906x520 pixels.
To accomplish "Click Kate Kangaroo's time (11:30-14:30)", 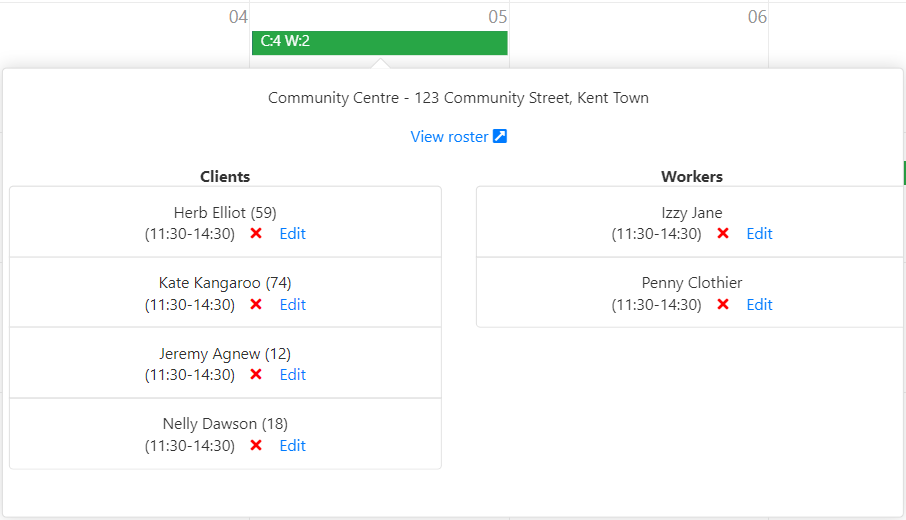I will (x=190, y=305).
